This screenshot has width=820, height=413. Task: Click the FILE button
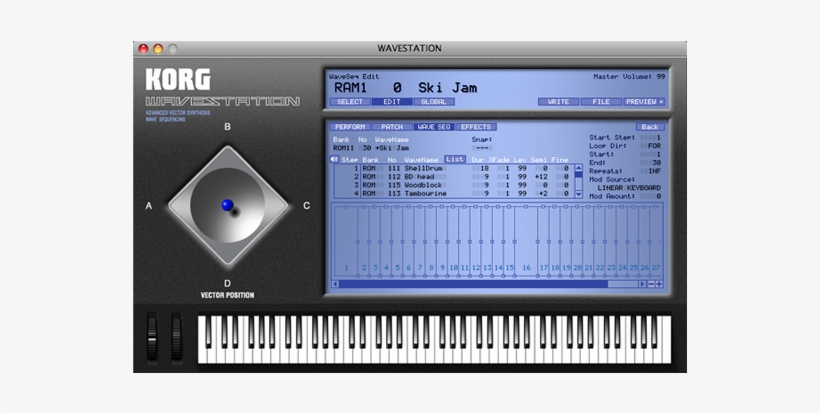(x=601, y=102)
